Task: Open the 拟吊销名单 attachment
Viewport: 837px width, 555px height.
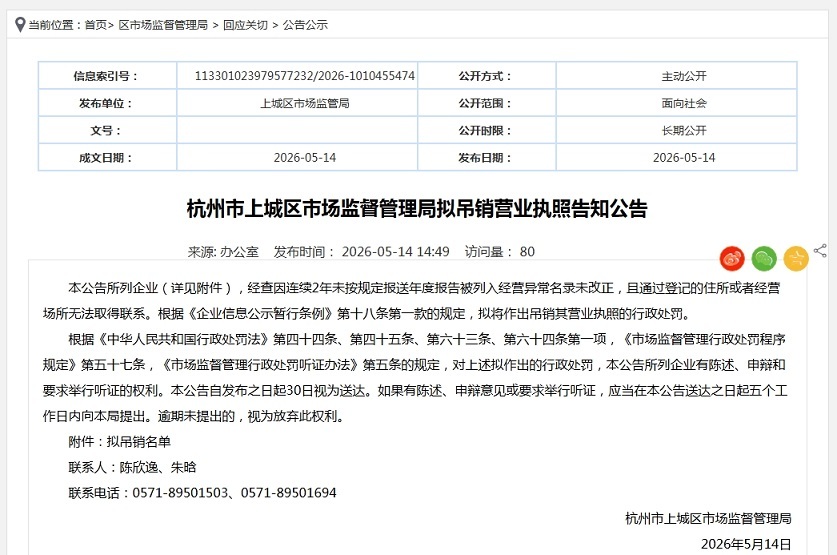Action: click(x=138, y=442)
